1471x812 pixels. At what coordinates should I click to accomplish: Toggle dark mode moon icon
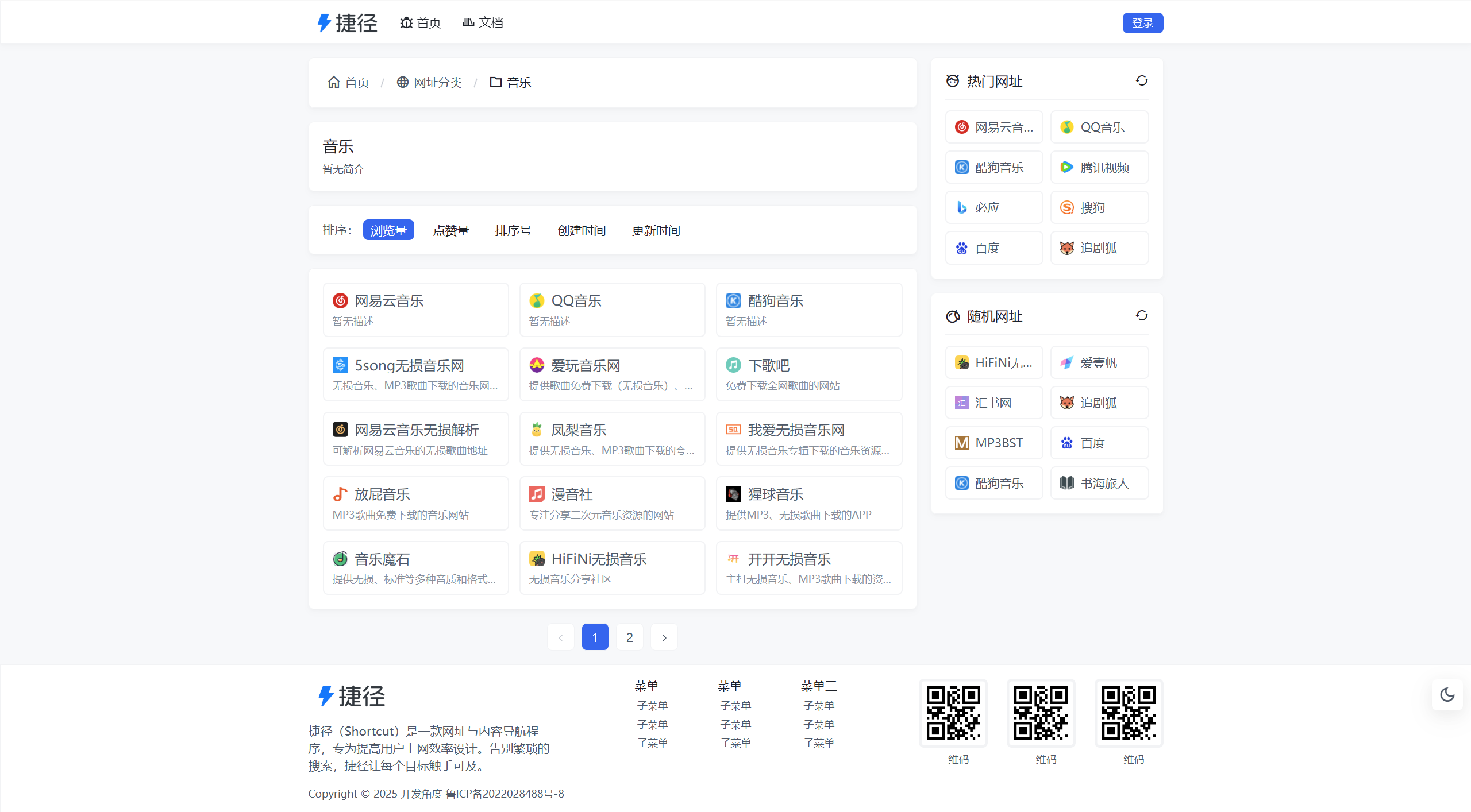pyautogui.click(x=1447, y=695)
